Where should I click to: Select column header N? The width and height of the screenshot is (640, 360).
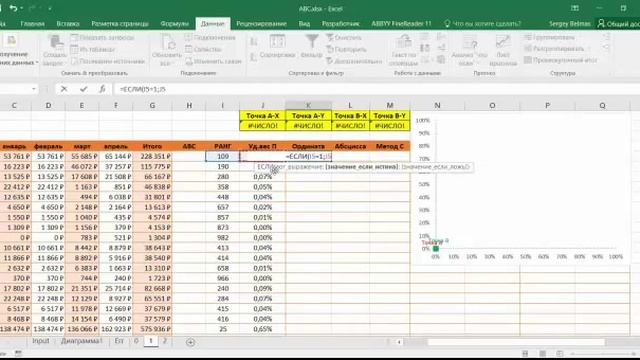[x=437, y=105]
